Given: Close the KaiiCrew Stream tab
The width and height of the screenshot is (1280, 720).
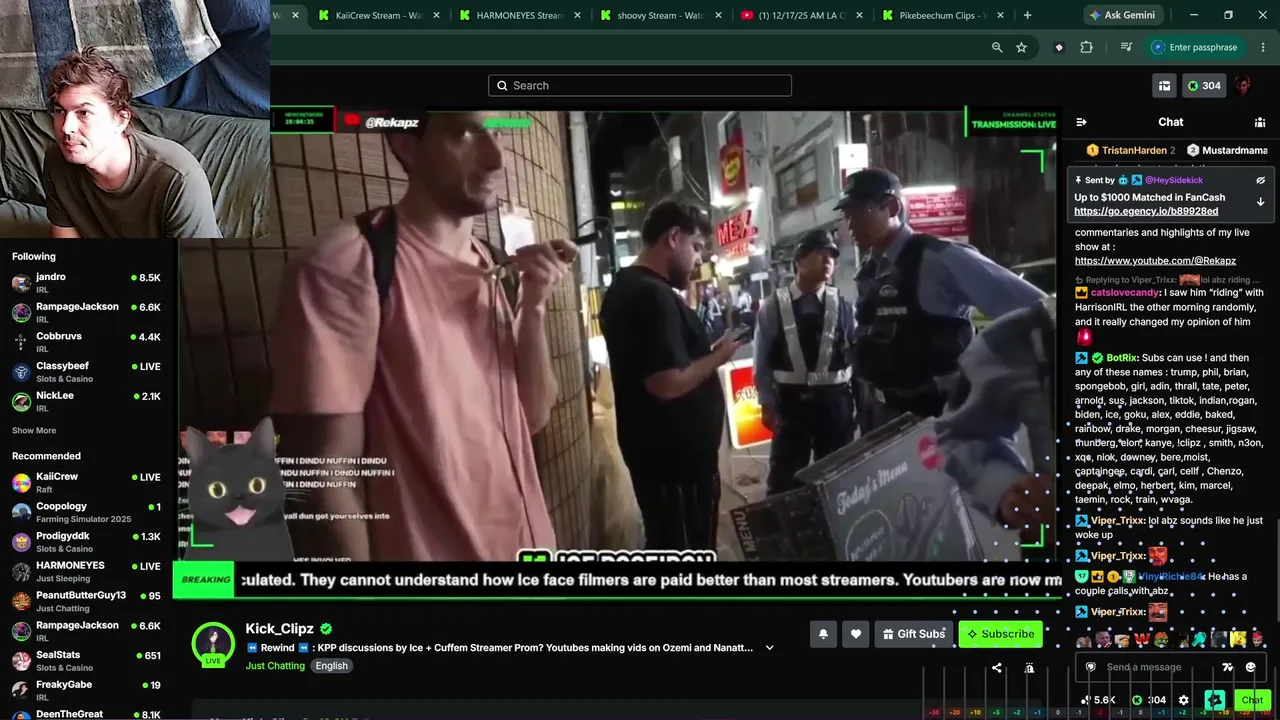Looking at the screenshot, I should point(436,15).
